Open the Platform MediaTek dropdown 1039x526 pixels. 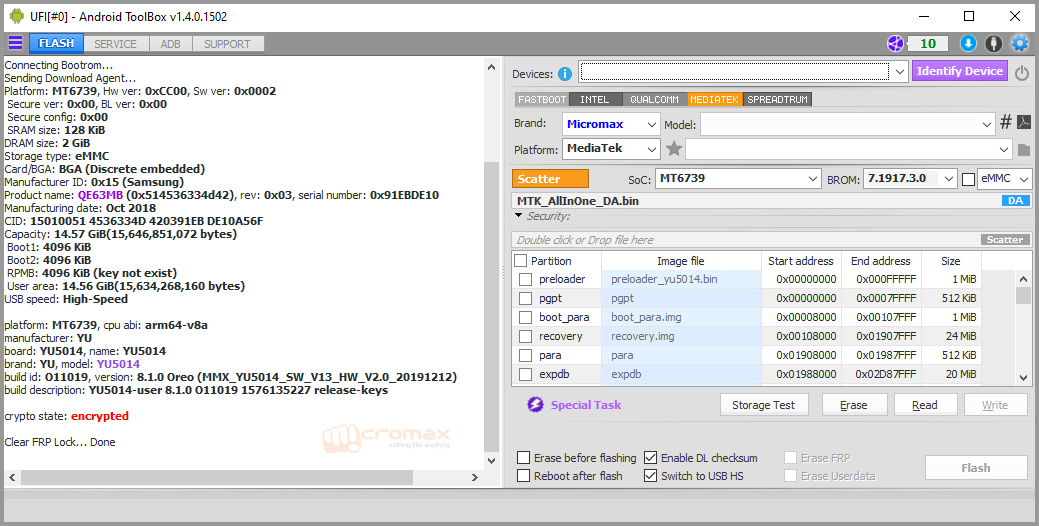651,149
